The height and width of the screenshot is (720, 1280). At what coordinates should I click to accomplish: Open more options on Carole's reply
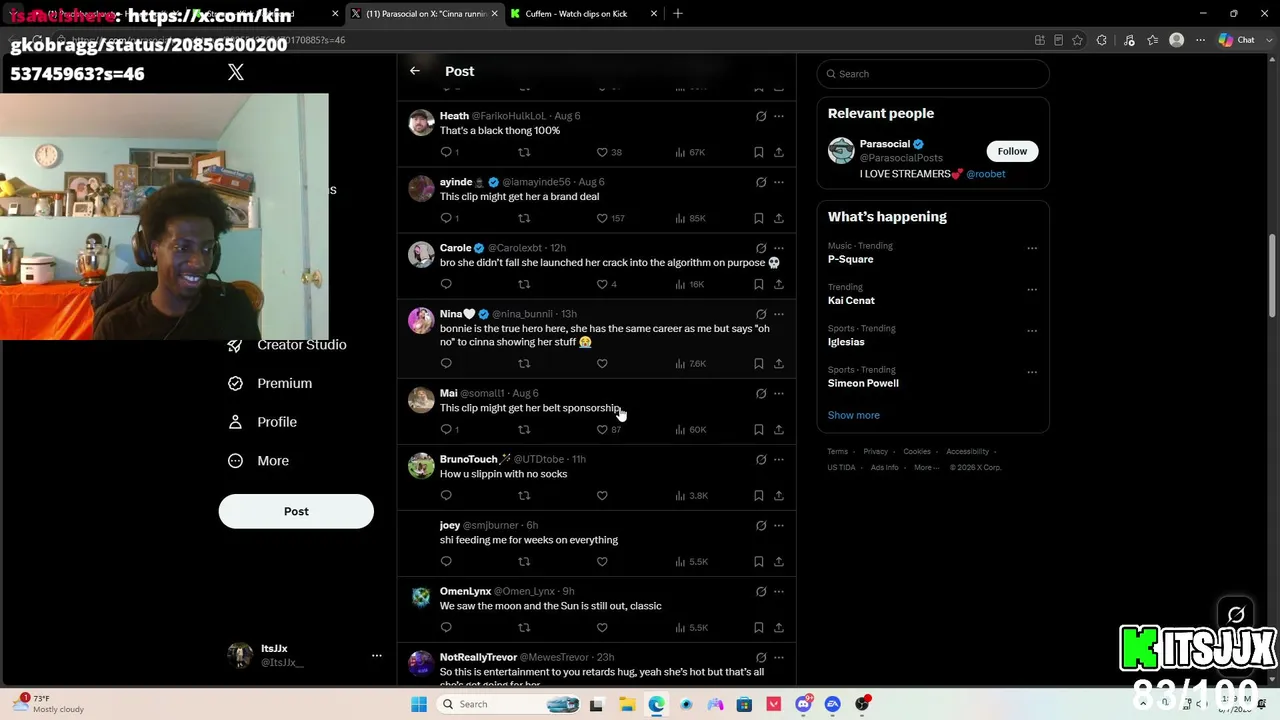779,248
